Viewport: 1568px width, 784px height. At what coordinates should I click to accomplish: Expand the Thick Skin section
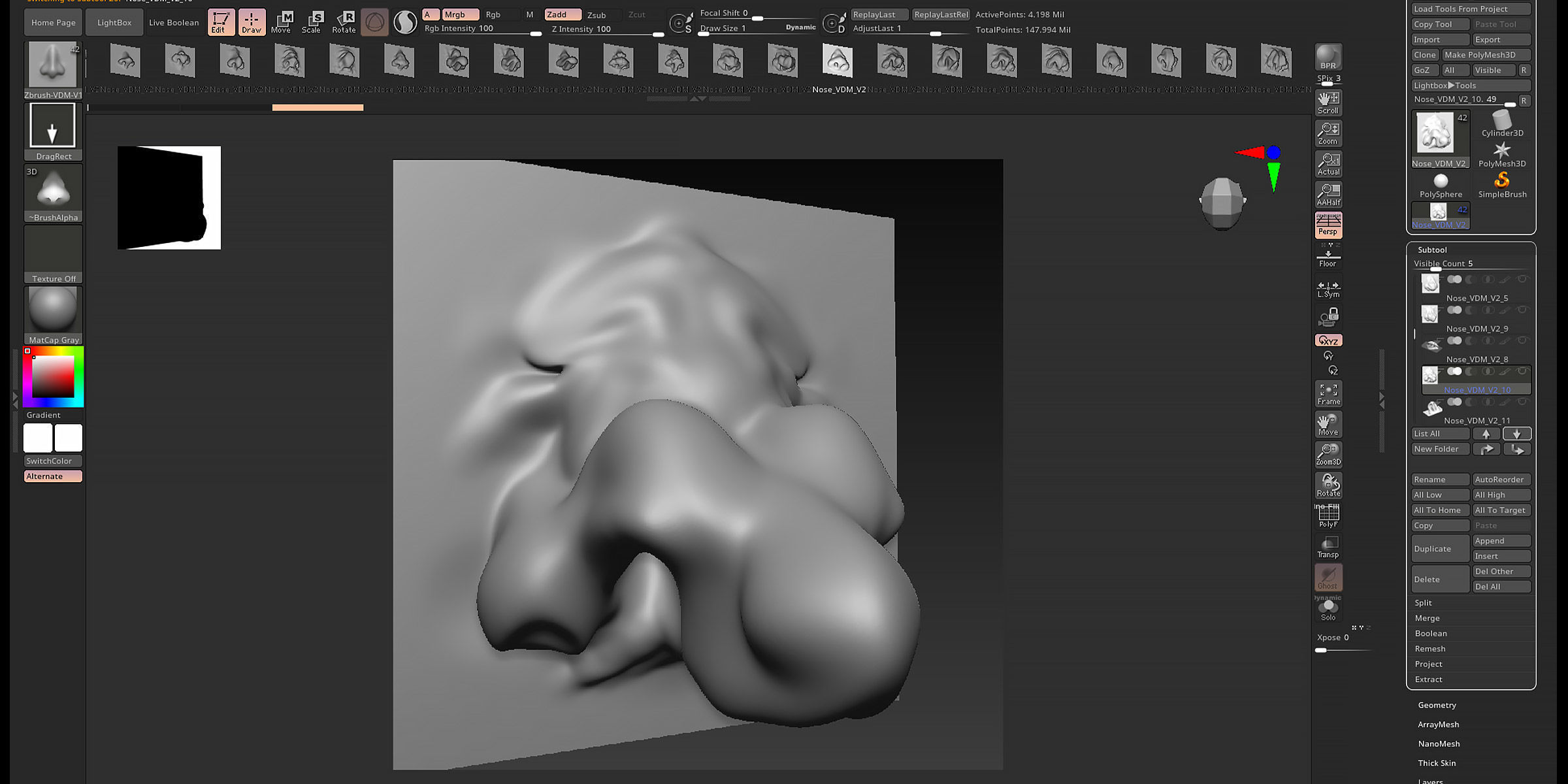[1437, 763]
